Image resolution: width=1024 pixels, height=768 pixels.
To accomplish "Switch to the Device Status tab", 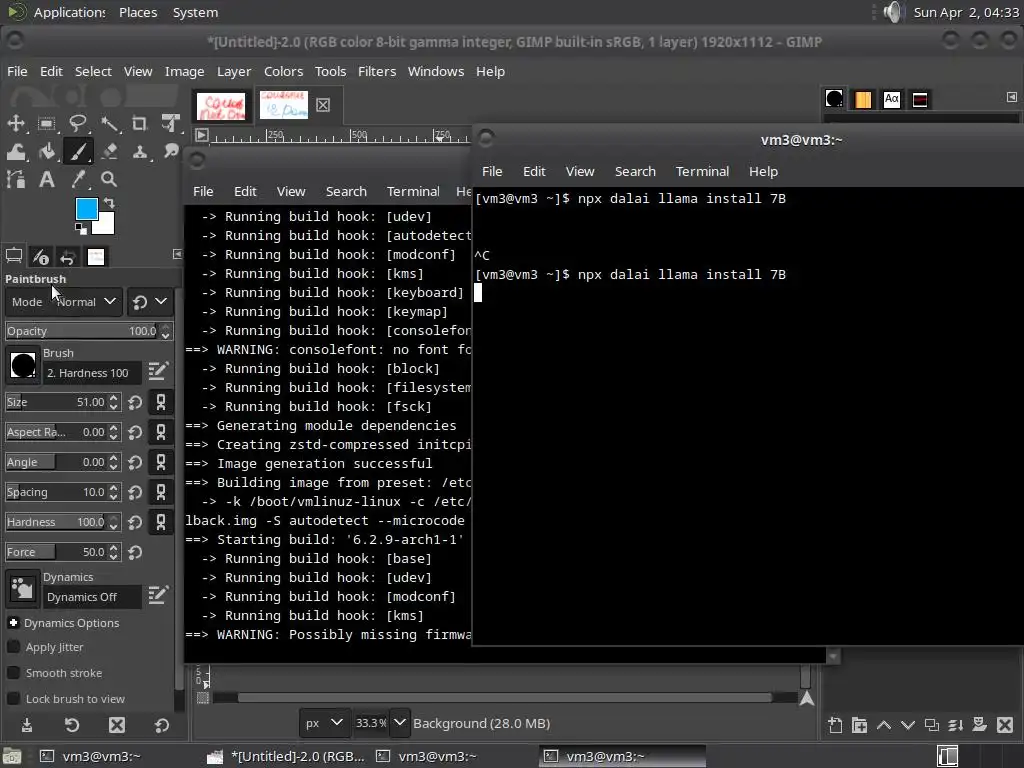I will 40,257.
